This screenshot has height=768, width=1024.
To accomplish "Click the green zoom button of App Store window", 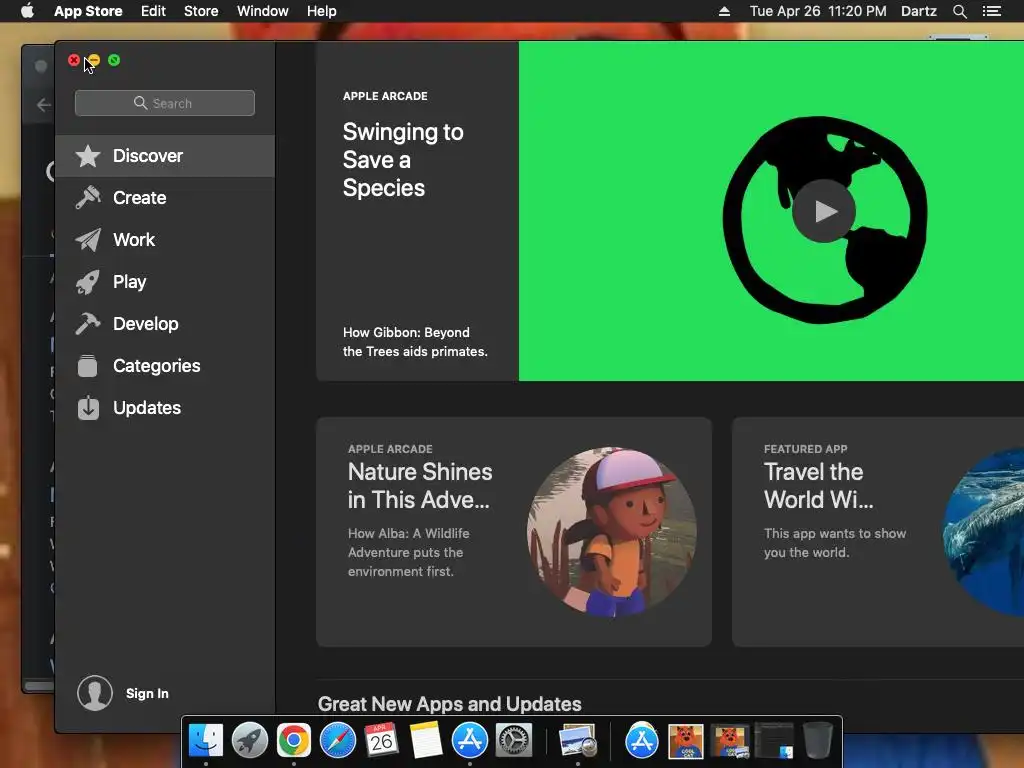I will point(114,60).
